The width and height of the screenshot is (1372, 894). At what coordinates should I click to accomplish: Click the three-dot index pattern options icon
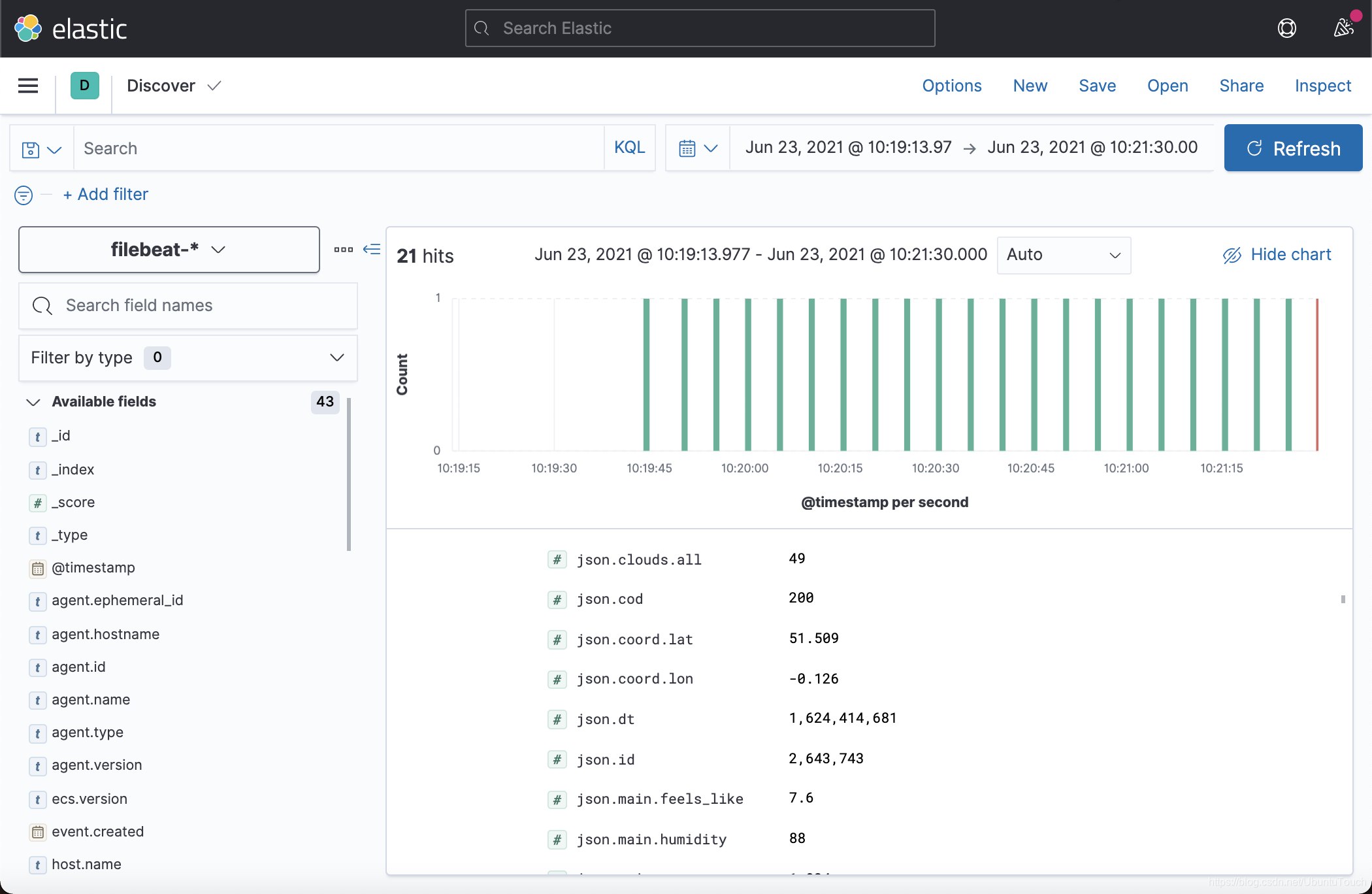pos(343,250)
